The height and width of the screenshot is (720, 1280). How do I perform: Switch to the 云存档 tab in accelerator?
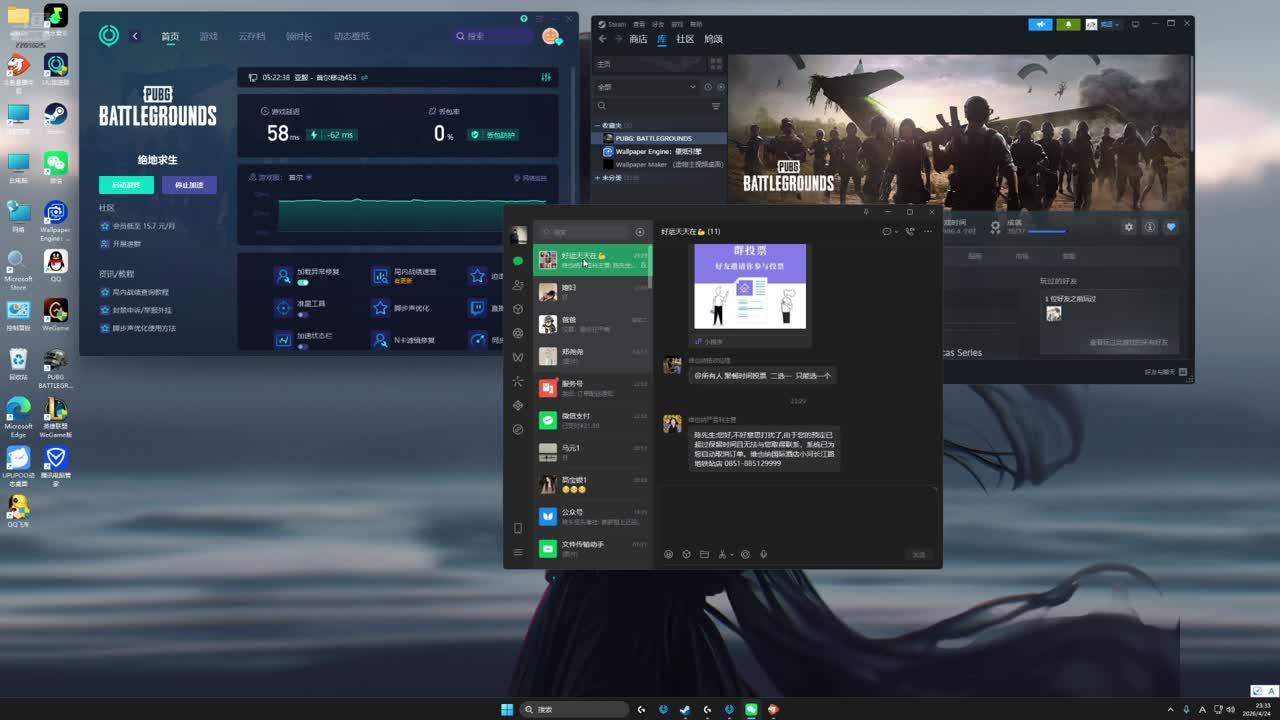(x=252, y=36)
